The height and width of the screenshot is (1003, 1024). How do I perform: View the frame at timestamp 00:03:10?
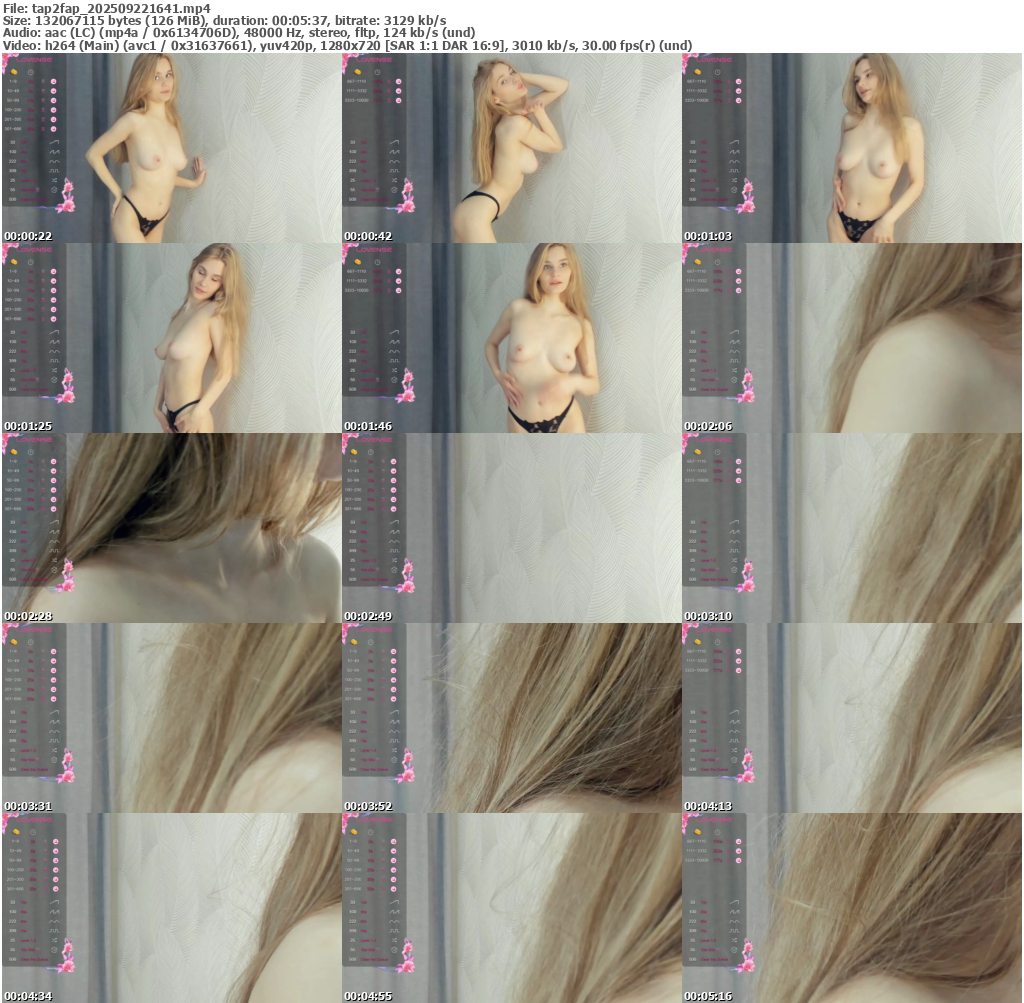coord(852,528)
